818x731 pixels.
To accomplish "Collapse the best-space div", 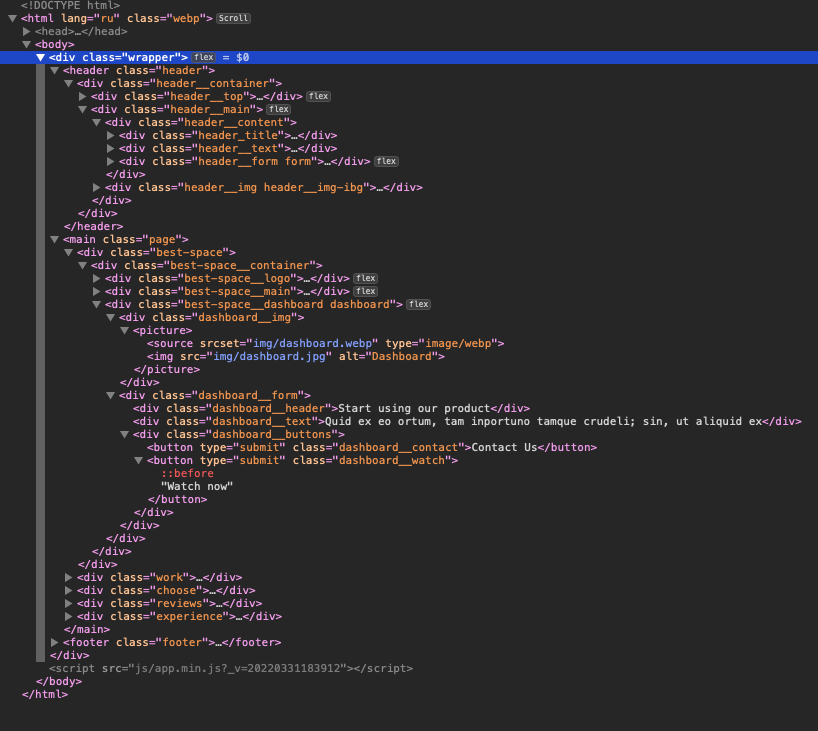I will 68,253.
